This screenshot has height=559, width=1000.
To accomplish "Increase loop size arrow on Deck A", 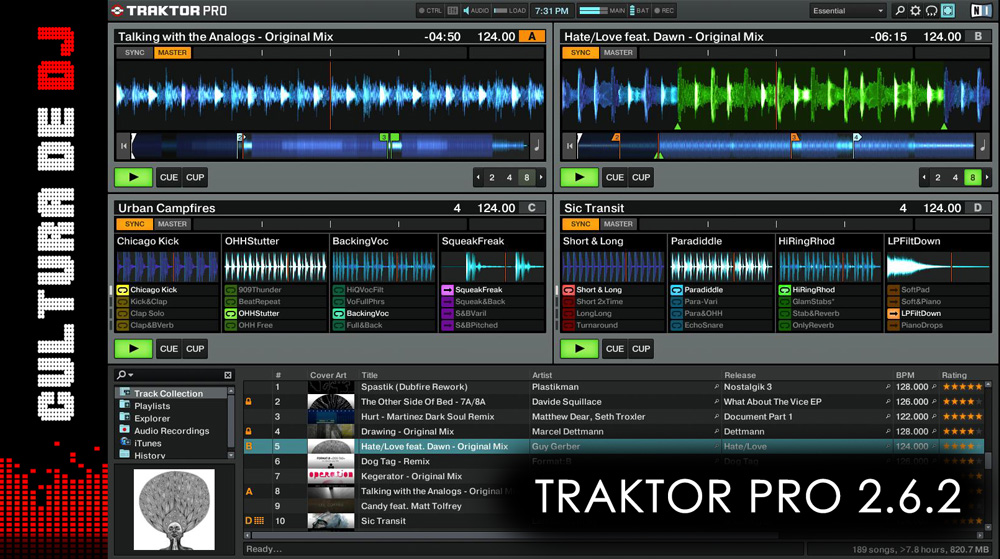I will (x=541, y=178).
